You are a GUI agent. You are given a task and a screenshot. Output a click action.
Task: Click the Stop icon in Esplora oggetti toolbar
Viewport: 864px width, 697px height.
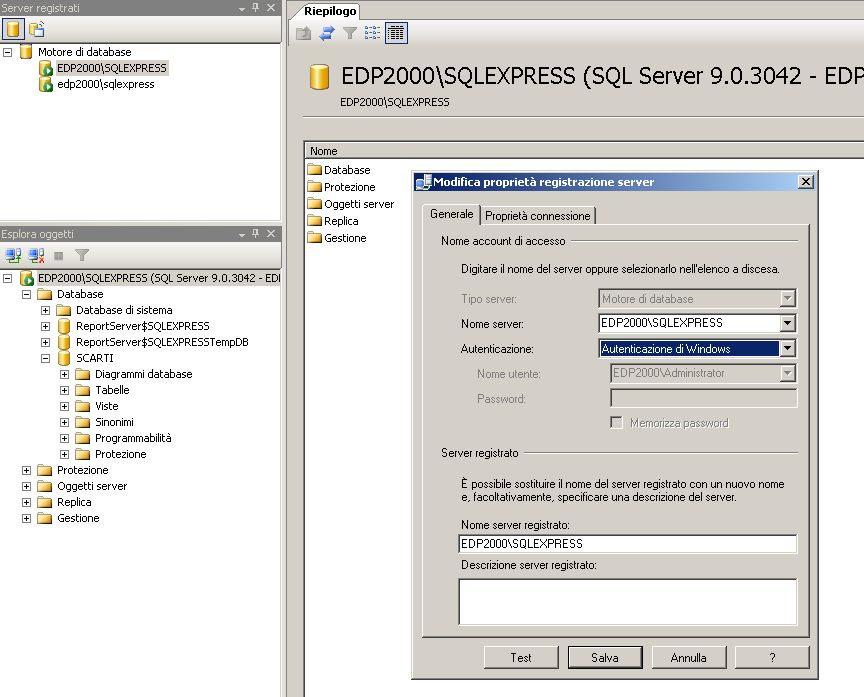(x=59, y=255)
